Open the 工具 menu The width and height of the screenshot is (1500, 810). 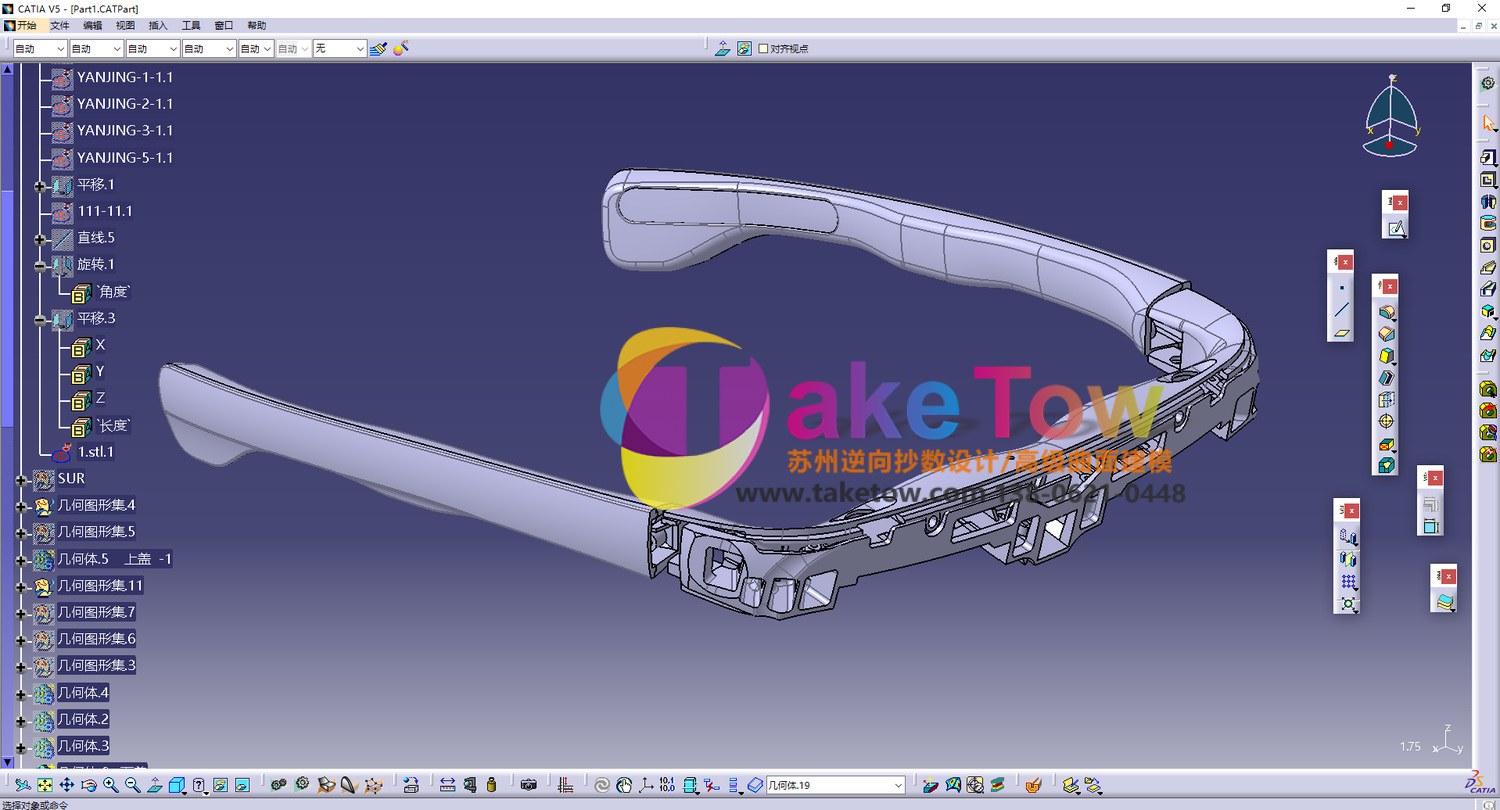click(x=191, y=25)
